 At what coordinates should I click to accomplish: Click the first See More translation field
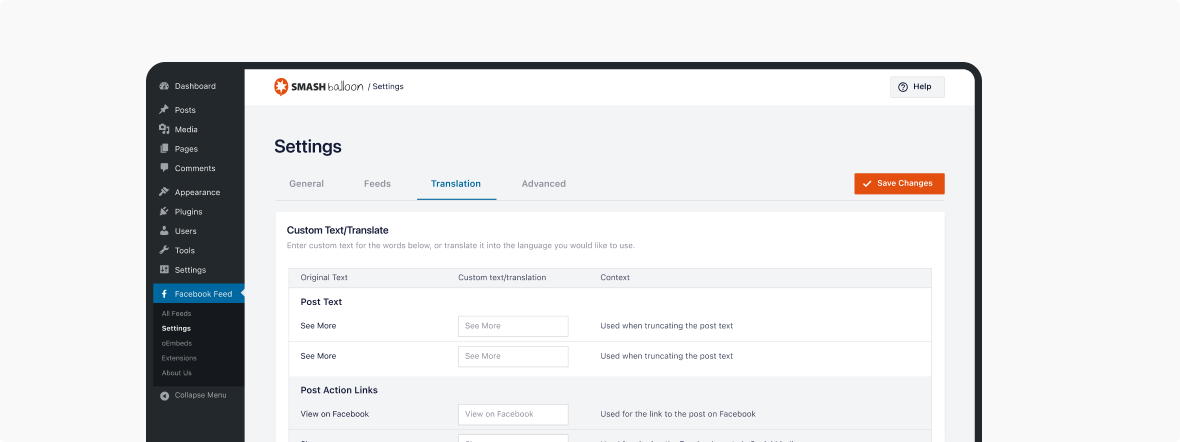[513, 326]
